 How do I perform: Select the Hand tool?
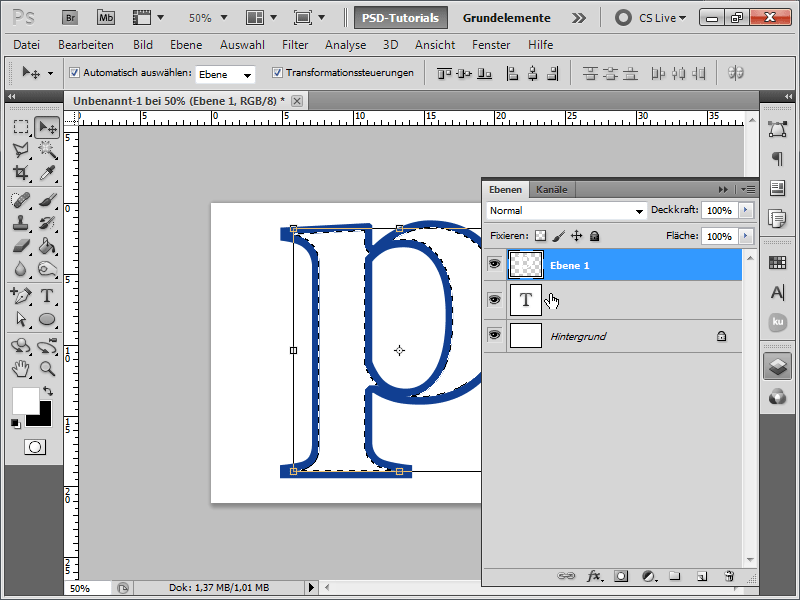21,368
